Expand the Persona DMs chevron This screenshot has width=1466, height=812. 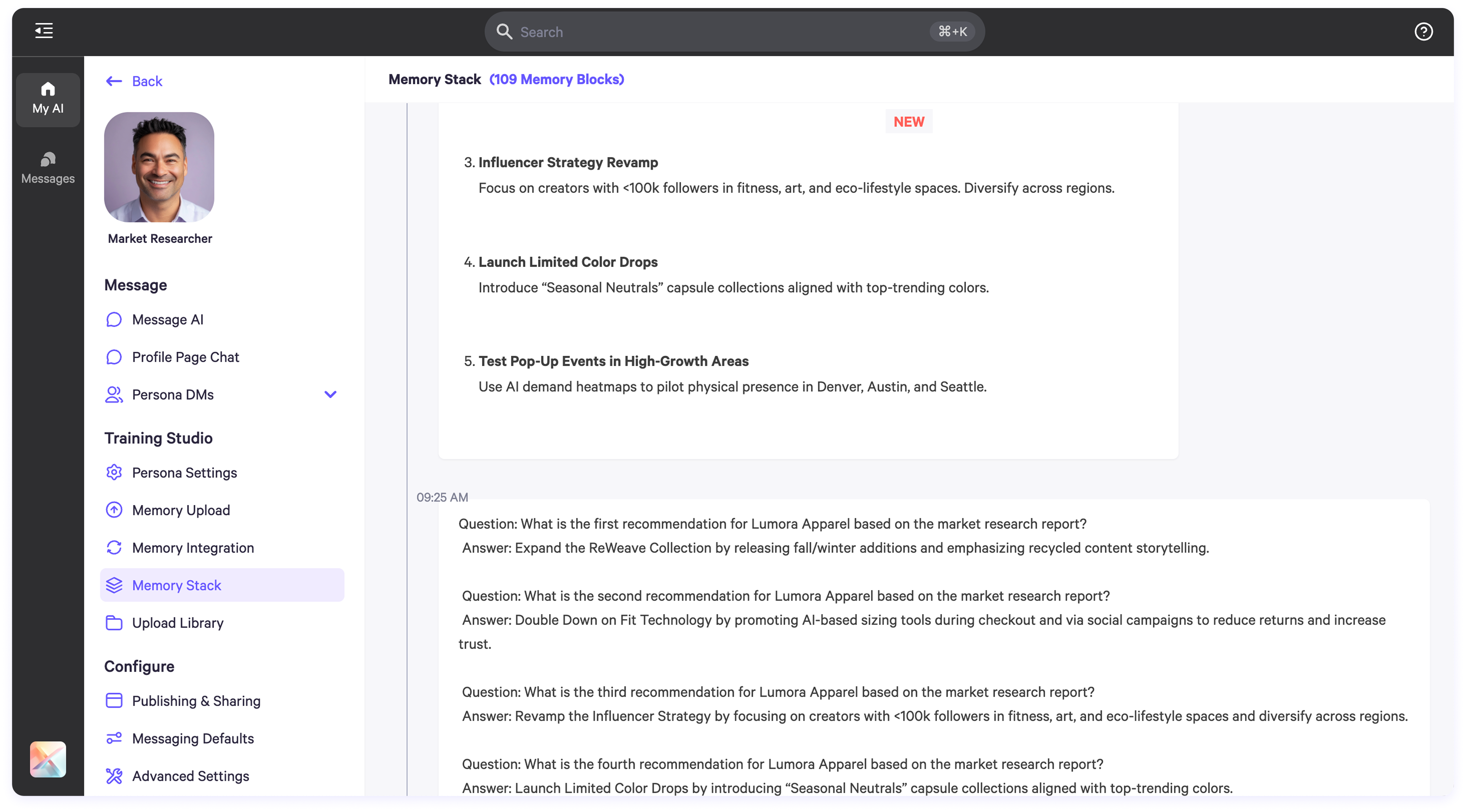tap(330, 394)
